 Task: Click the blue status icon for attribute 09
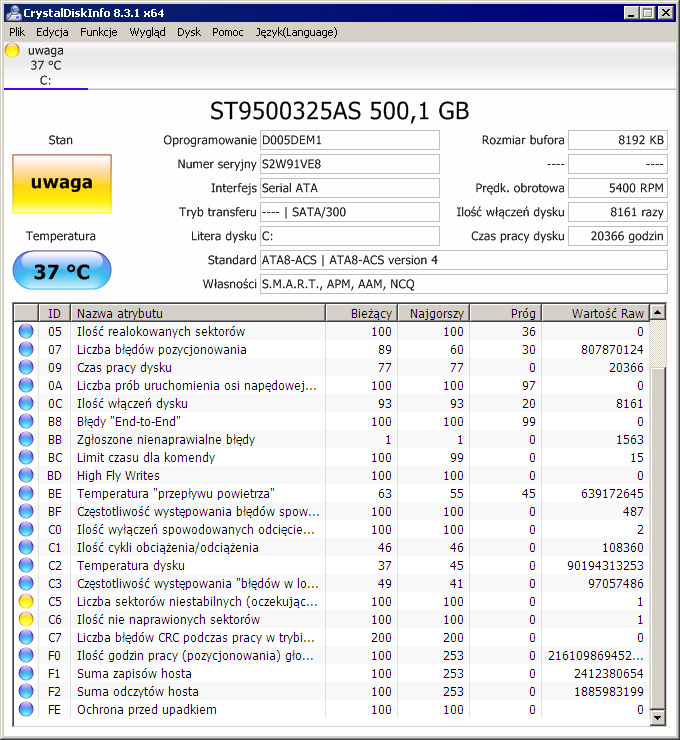26,367
